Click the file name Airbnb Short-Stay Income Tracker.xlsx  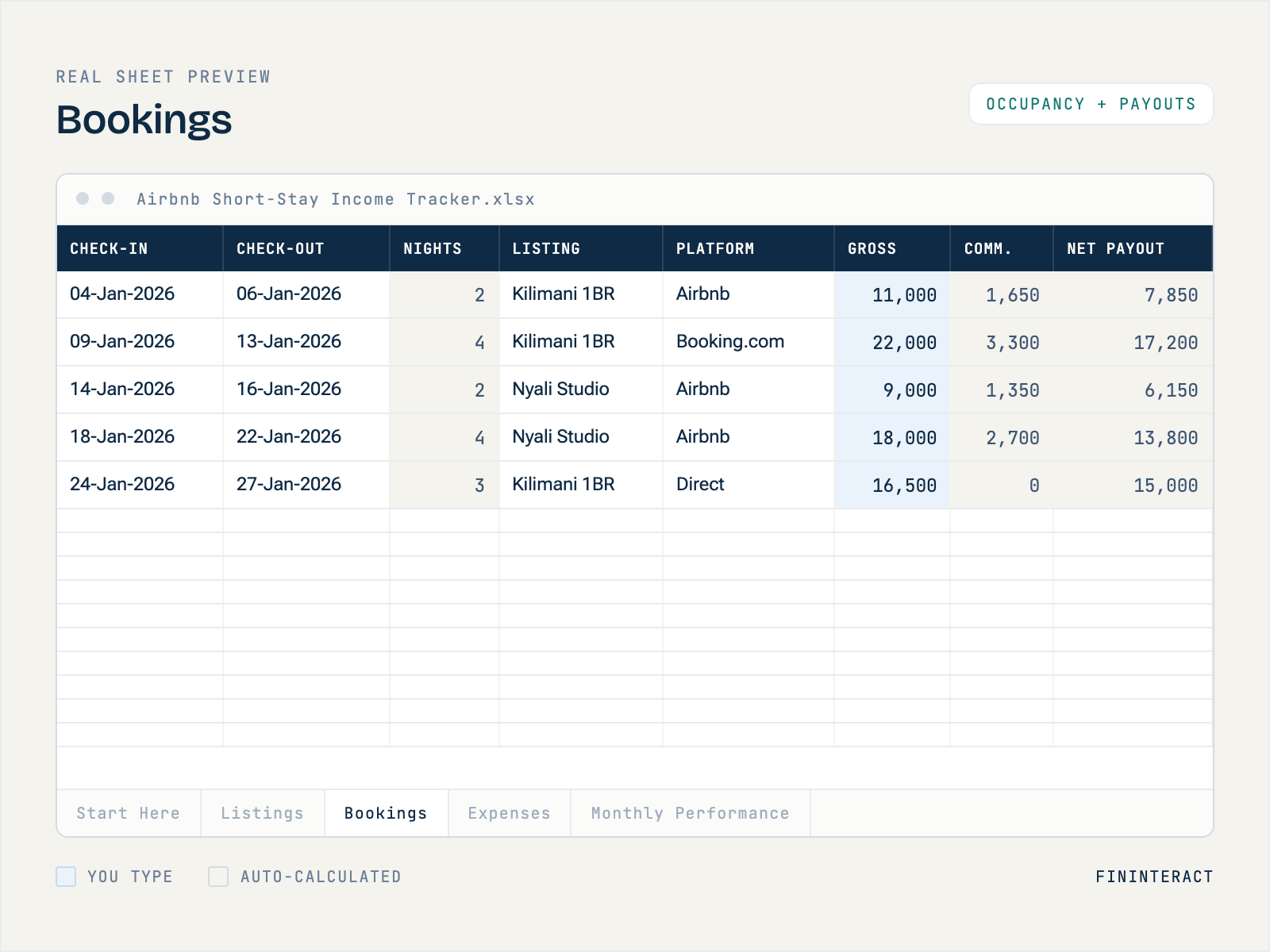pyautogui.click(x=336, y=199)
